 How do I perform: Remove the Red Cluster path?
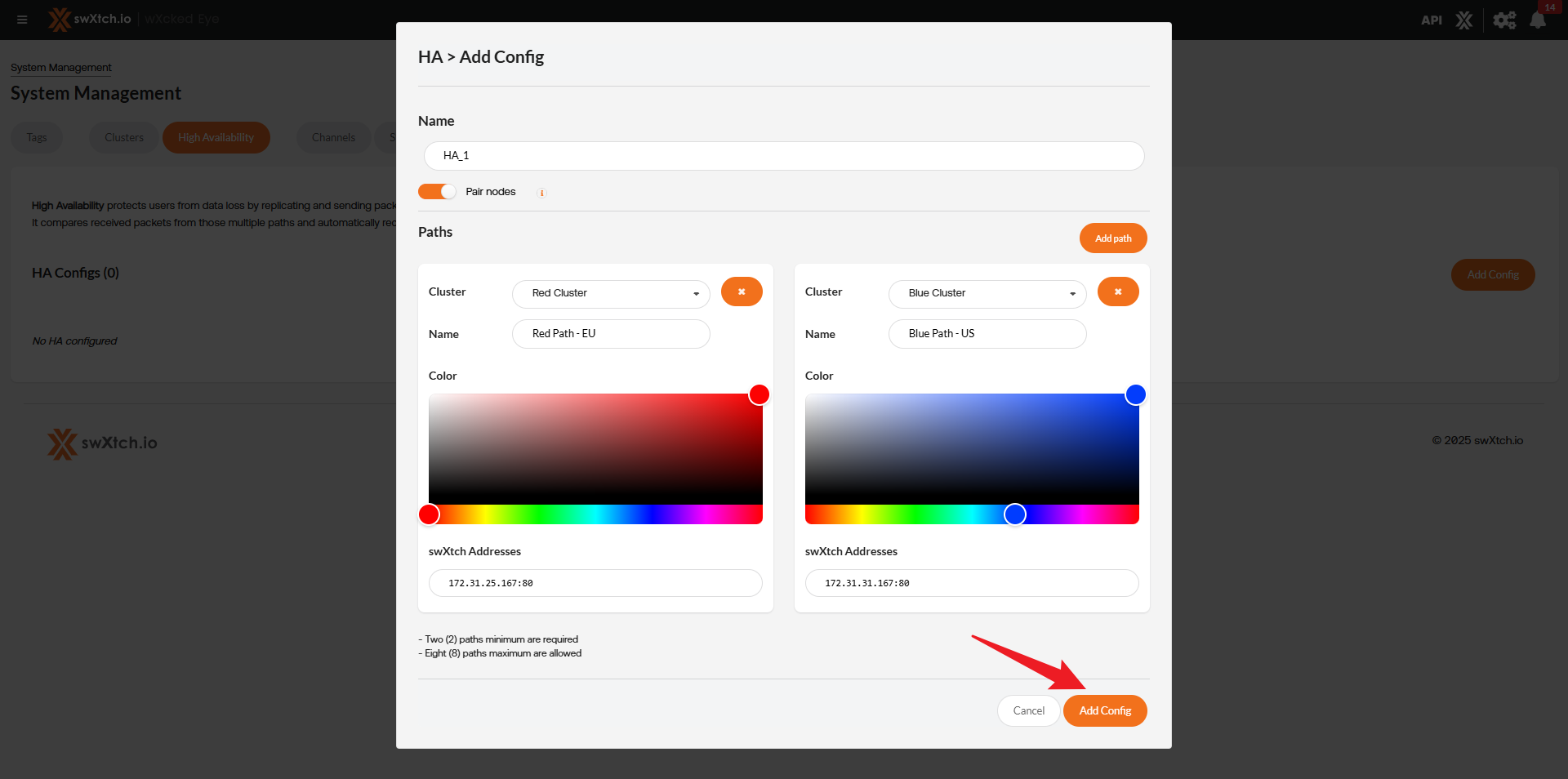pyautogui.click(x=742, y=292)
